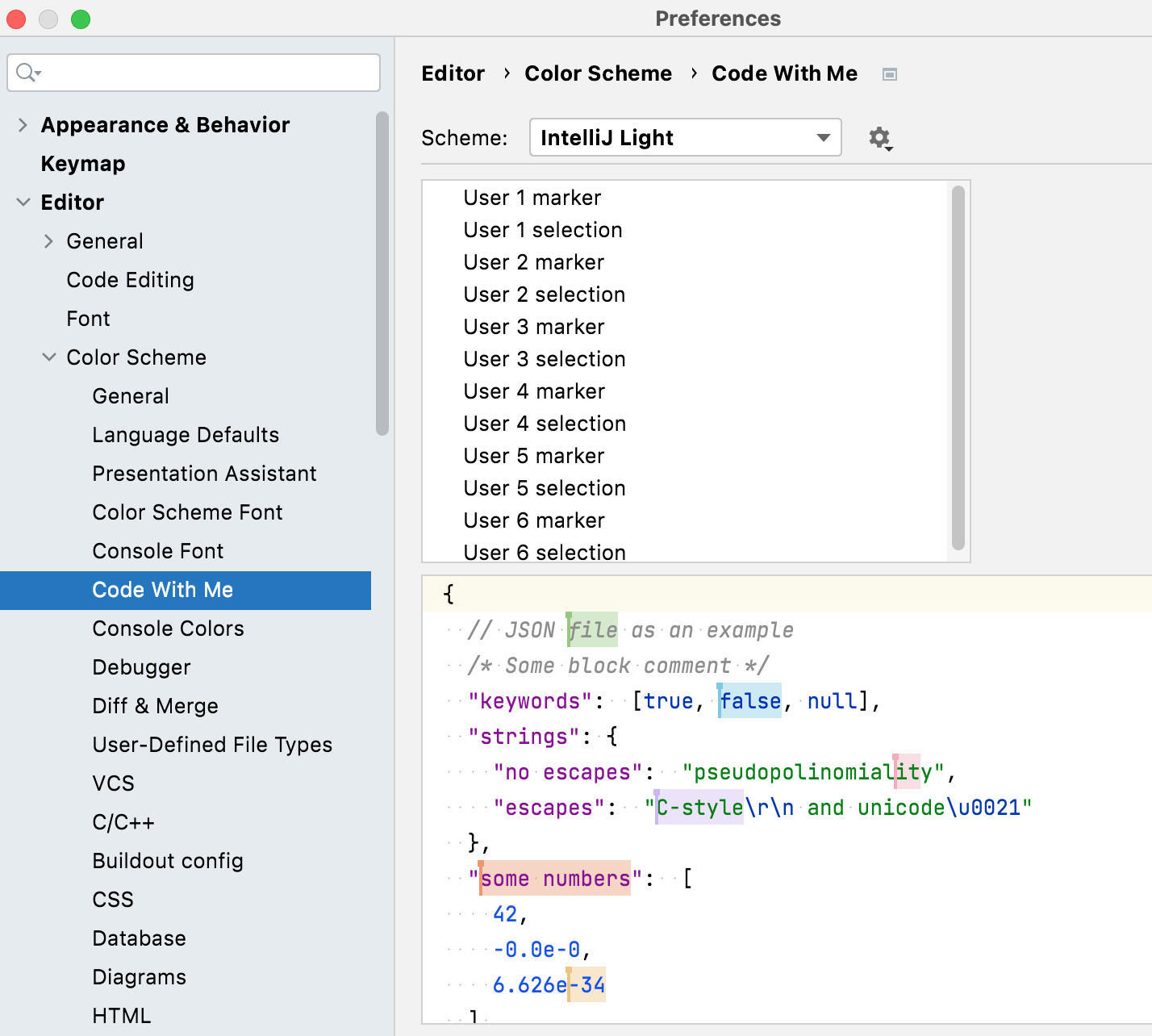Select User 3 selection in attribute list

[545, 359]
